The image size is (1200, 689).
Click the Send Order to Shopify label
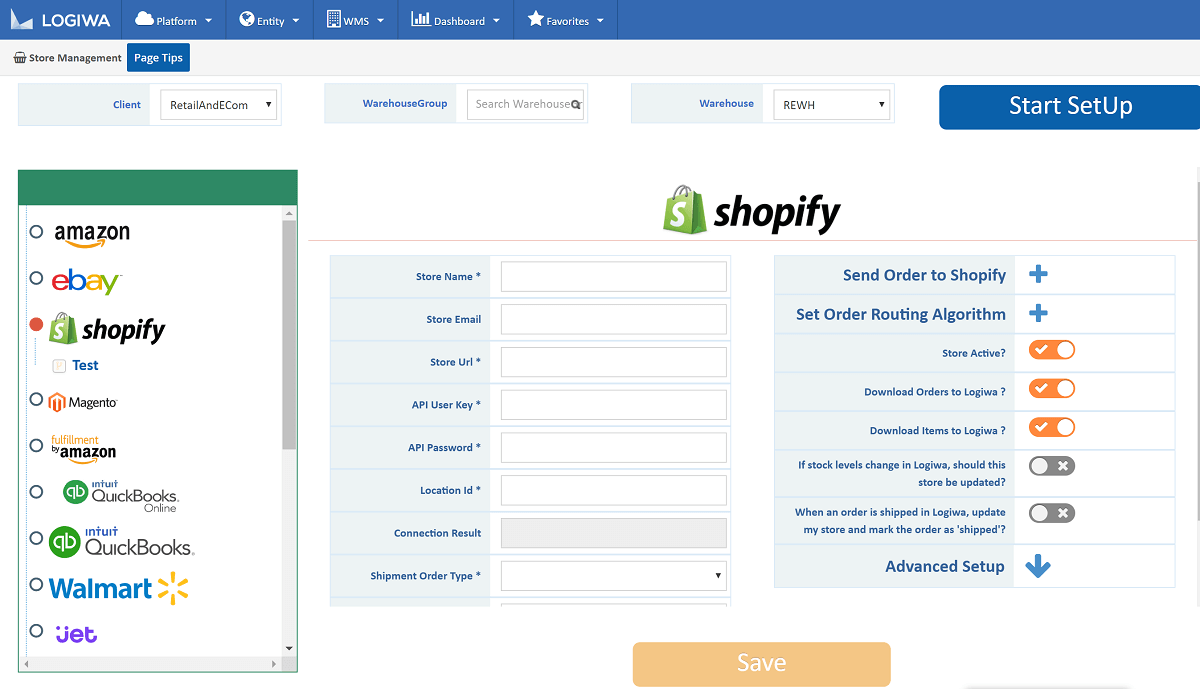pyautogui.click(x=924, y=275)
